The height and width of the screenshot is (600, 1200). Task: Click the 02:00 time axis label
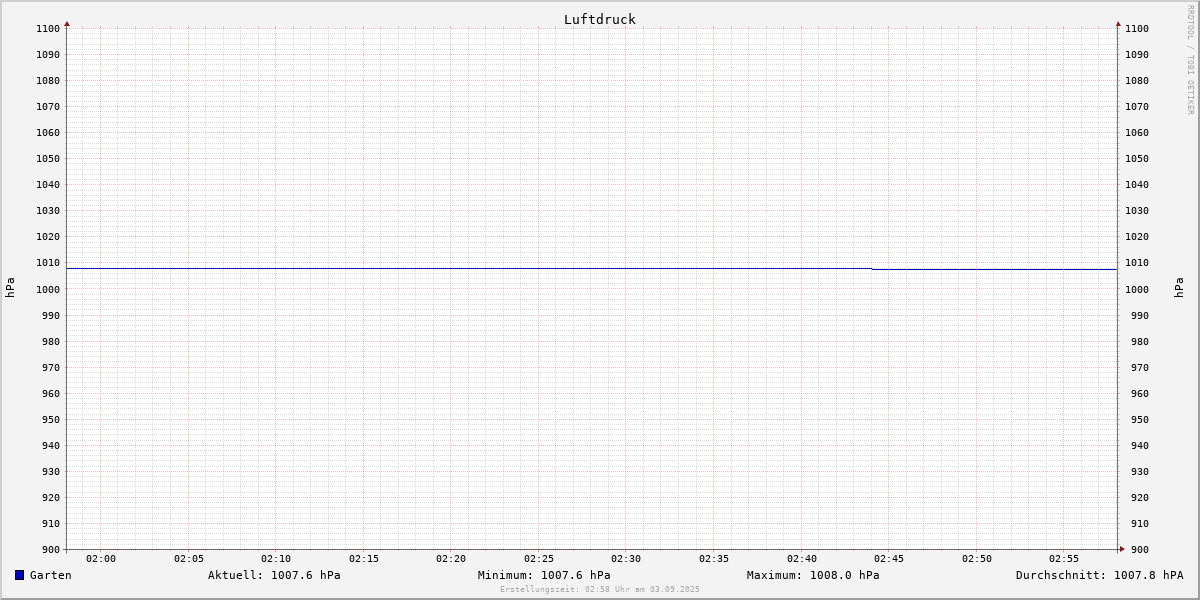click(x=101, y=559)
